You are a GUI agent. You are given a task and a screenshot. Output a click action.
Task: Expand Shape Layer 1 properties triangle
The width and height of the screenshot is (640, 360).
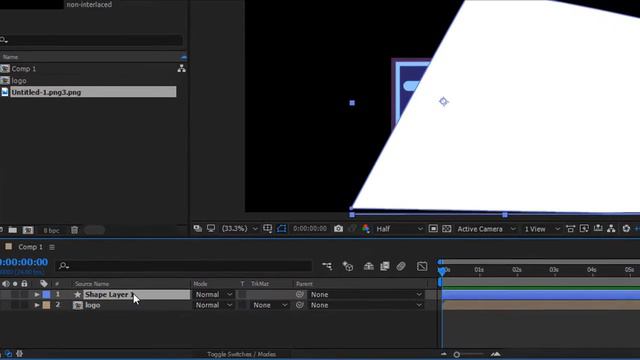37,294
